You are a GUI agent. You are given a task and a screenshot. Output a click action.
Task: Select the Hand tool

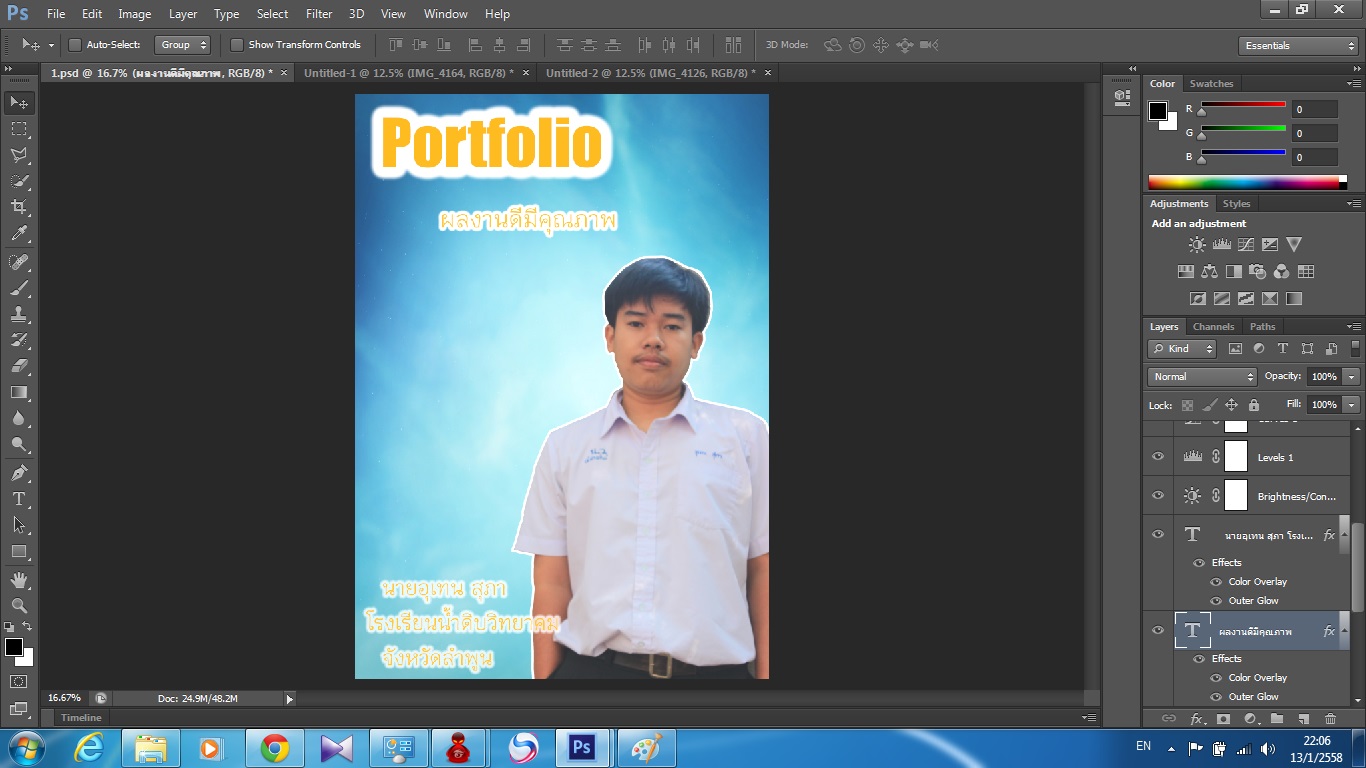click(x=19, y=580)
